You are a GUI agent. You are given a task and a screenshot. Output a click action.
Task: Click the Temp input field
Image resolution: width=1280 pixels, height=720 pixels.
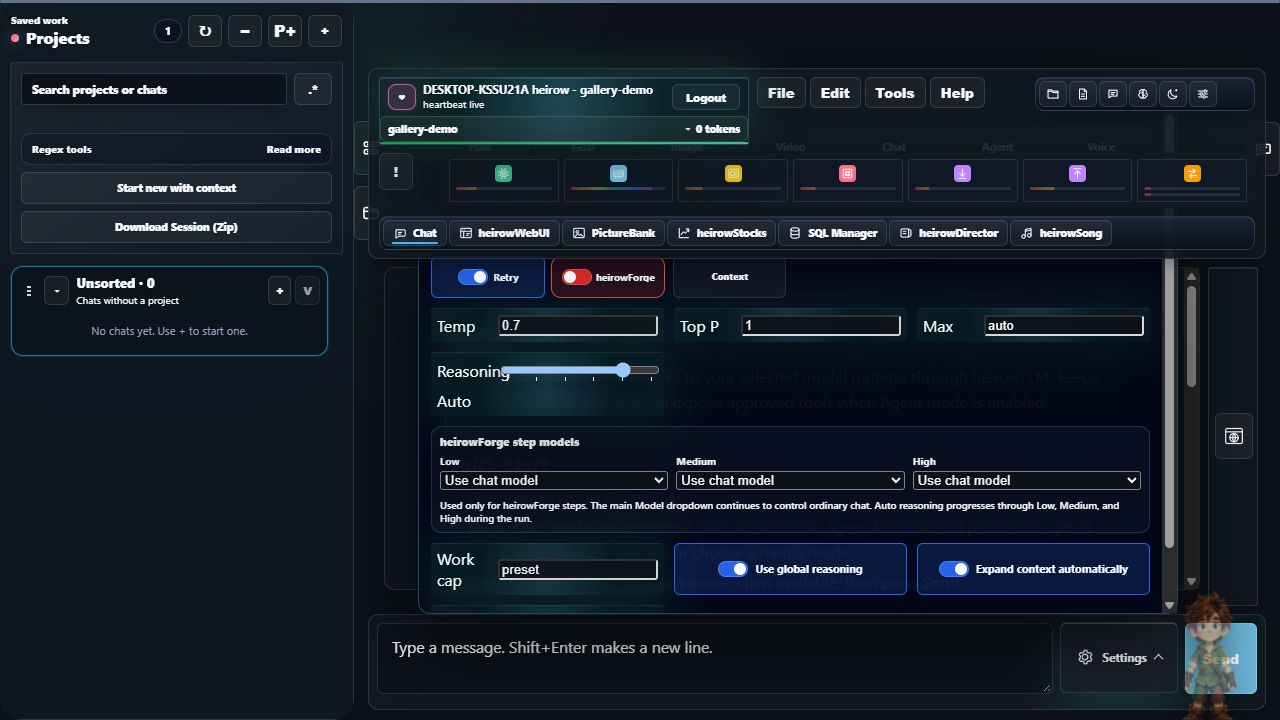coord(578,325)
